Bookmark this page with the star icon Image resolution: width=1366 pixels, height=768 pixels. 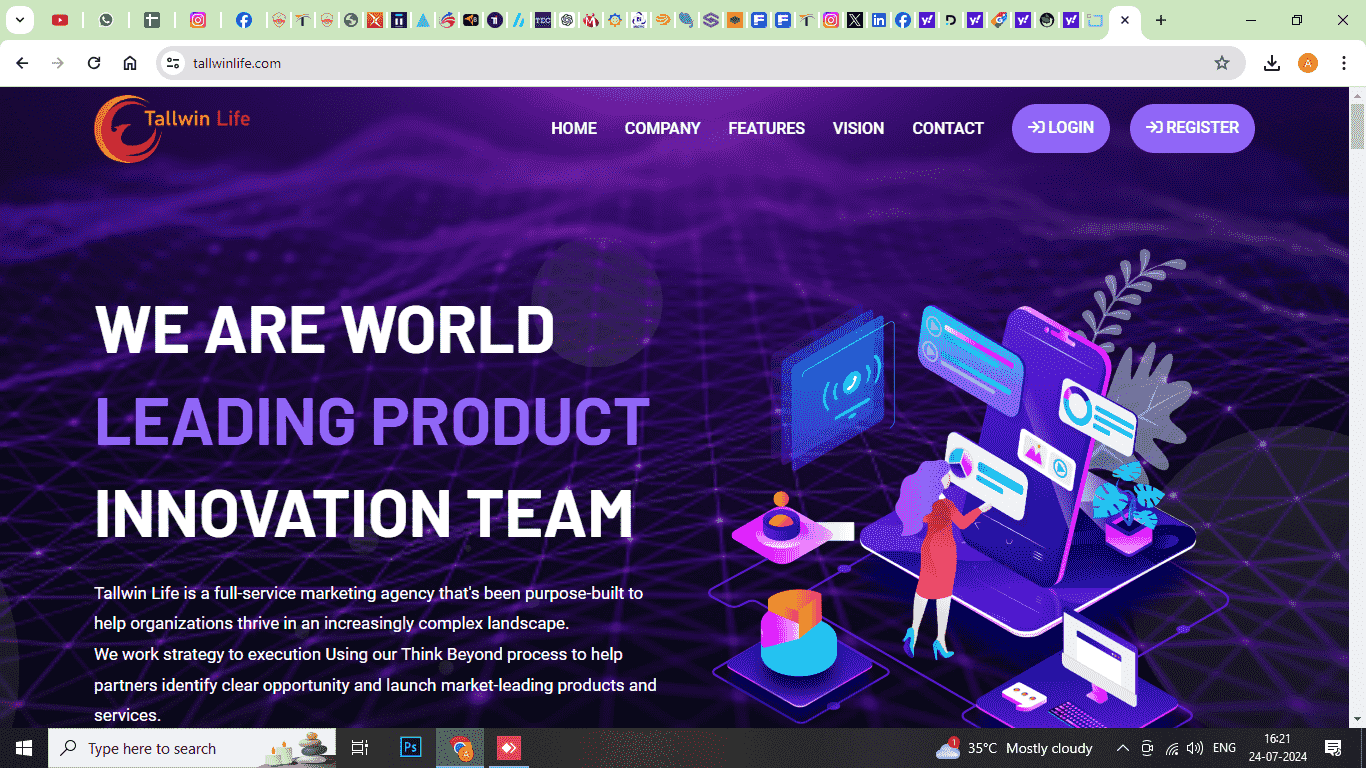click(x=1222, y=63)
